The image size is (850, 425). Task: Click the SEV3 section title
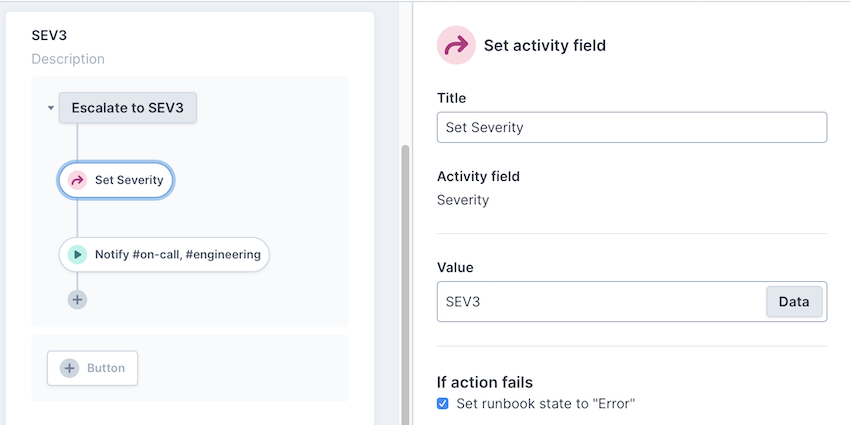coord(49,35)
